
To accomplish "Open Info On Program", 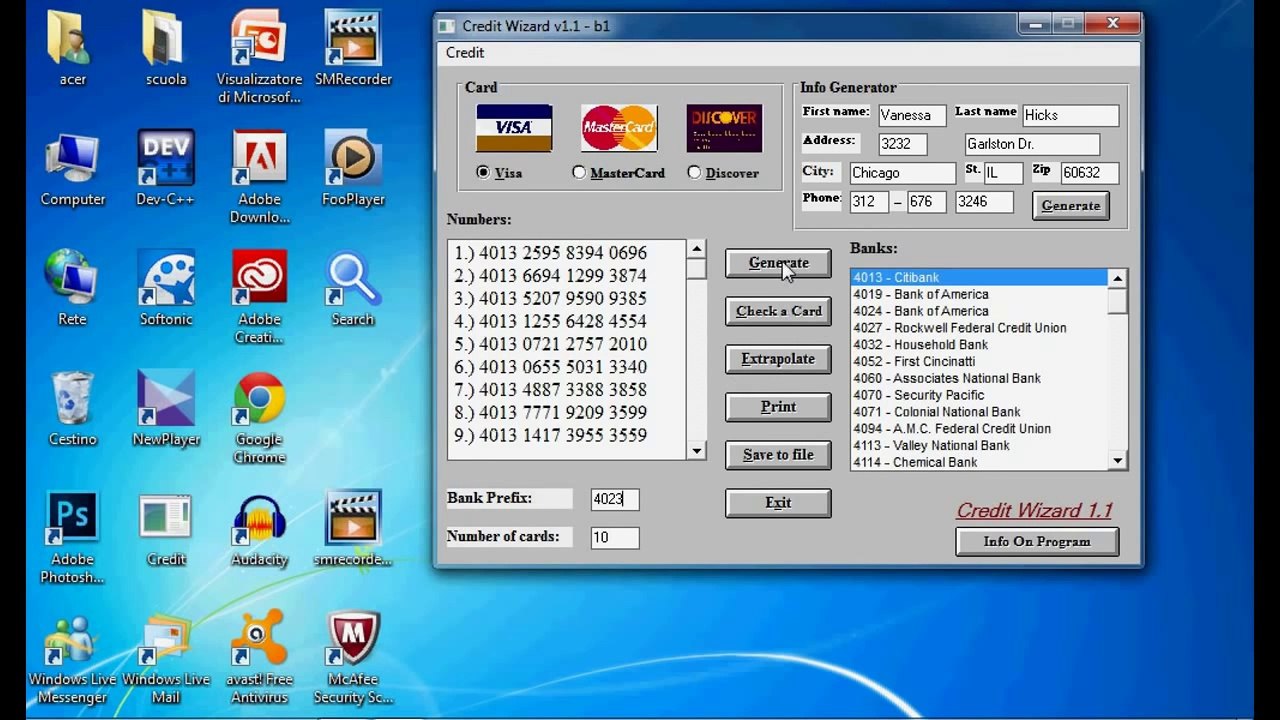I will click(1037, 542).
